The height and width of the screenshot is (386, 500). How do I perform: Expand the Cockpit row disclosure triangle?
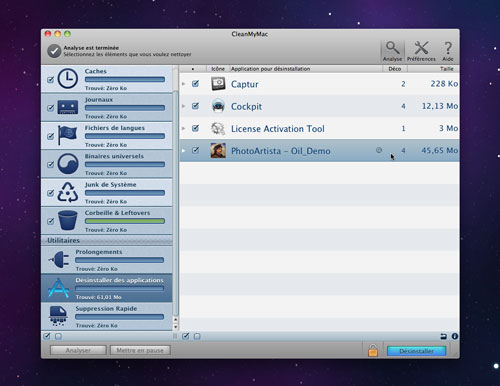pos(183,106)
